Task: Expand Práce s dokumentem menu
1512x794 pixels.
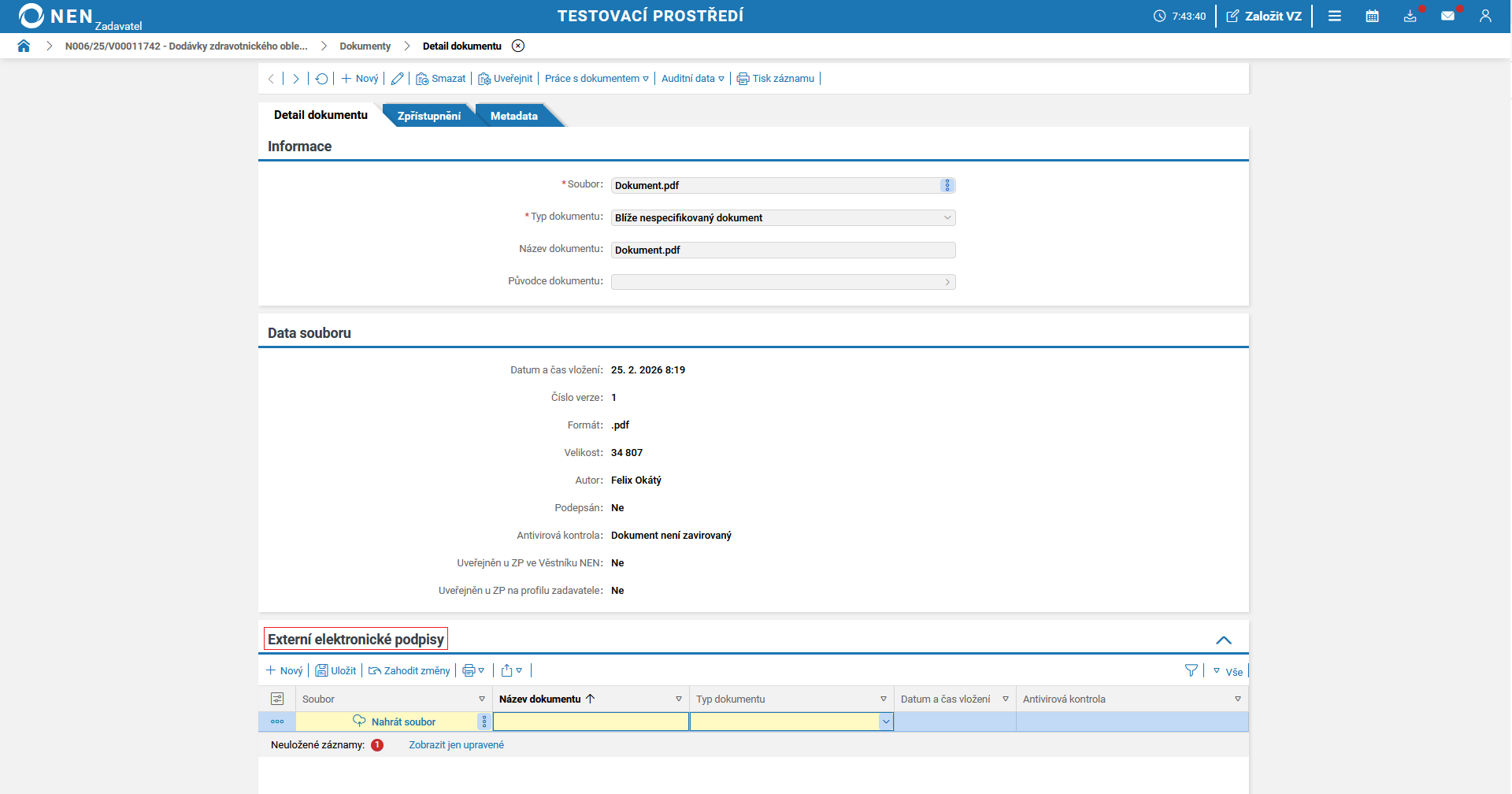Action: point(596,79)
